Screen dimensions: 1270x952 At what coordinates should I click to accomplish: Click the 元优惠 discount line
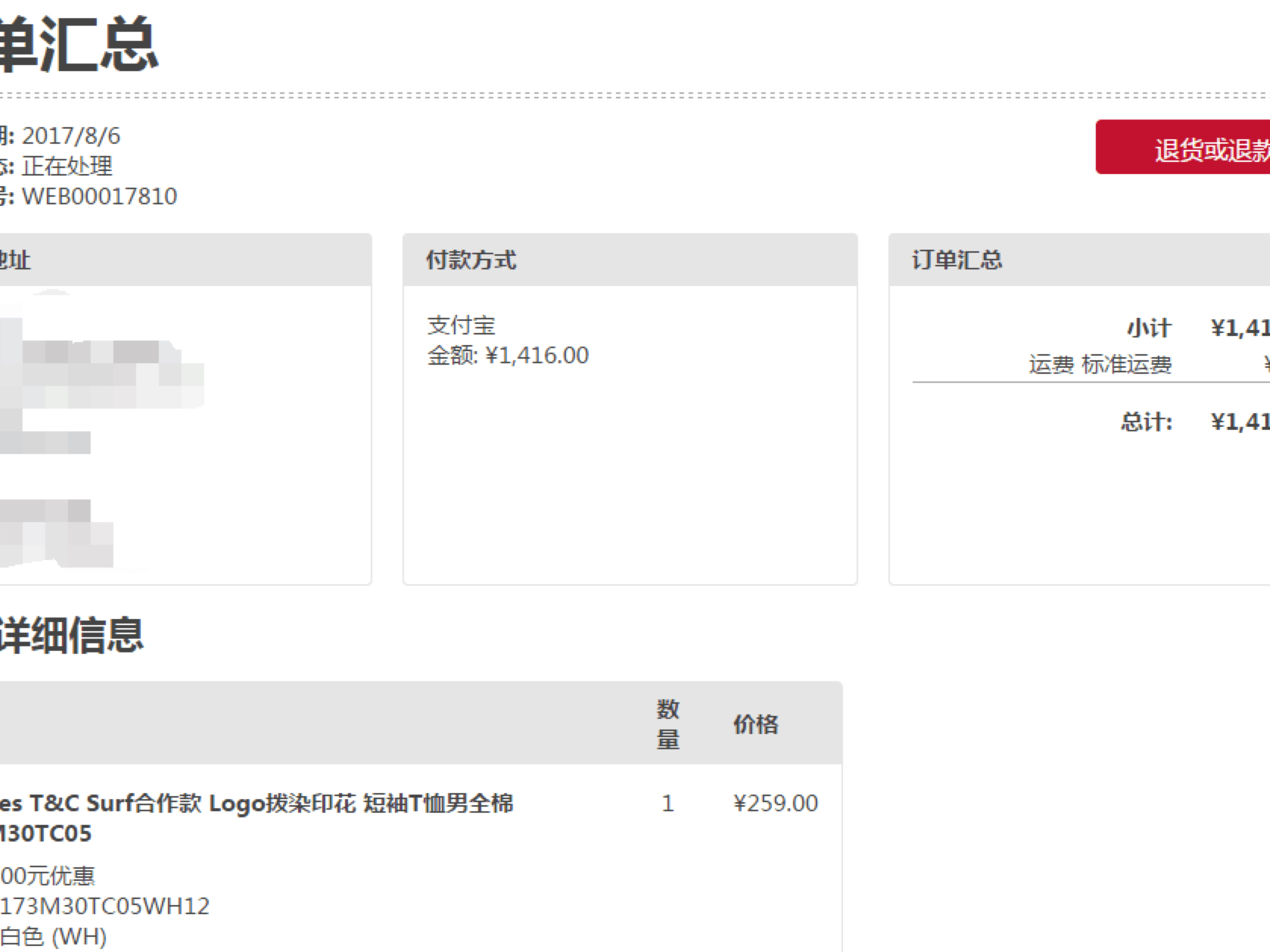point(48,876)
